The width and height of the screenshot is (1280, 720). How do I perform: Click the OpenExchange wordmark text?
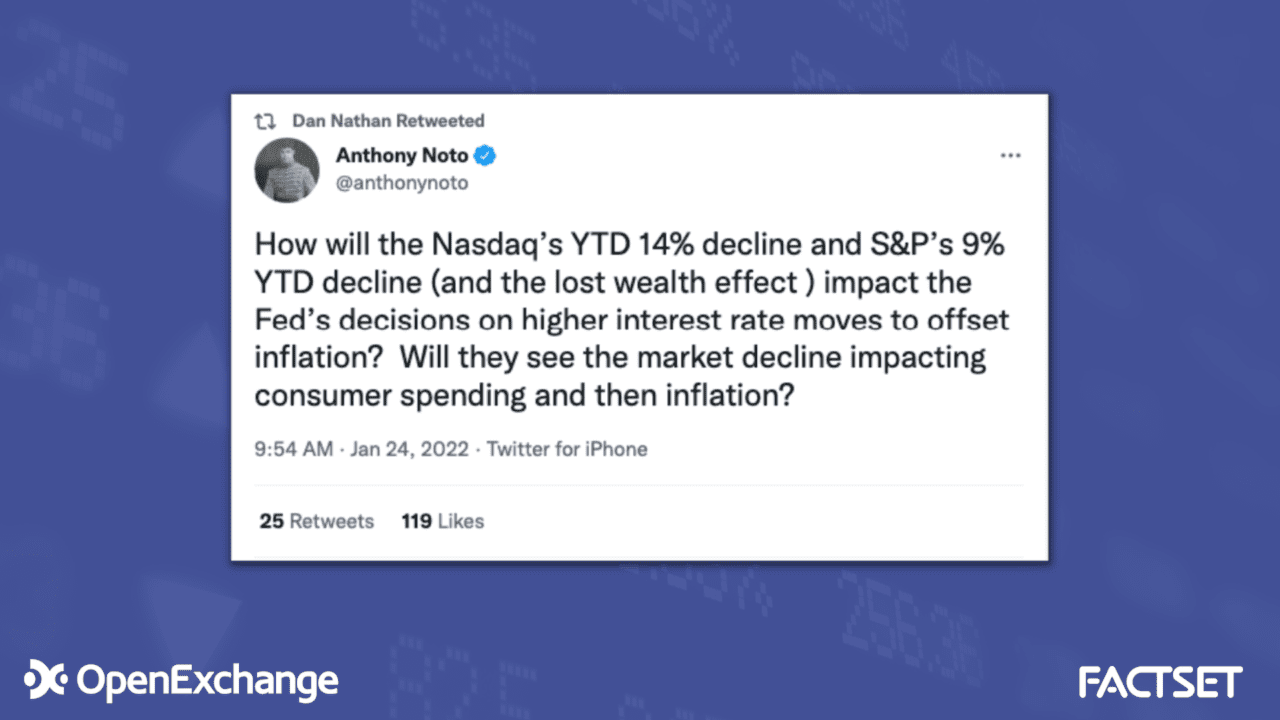click(x=207, y=682)
